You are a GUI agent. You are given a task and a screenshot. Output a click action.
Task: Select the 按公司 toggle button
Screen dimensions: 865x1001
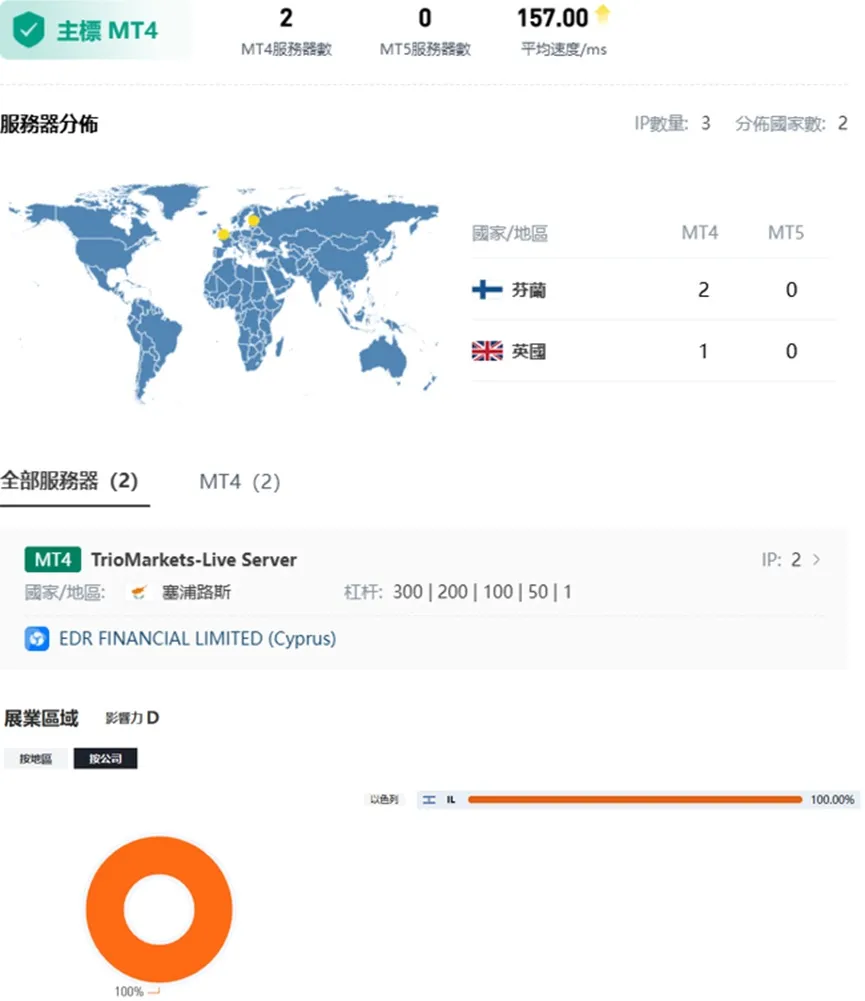[105, 758]
